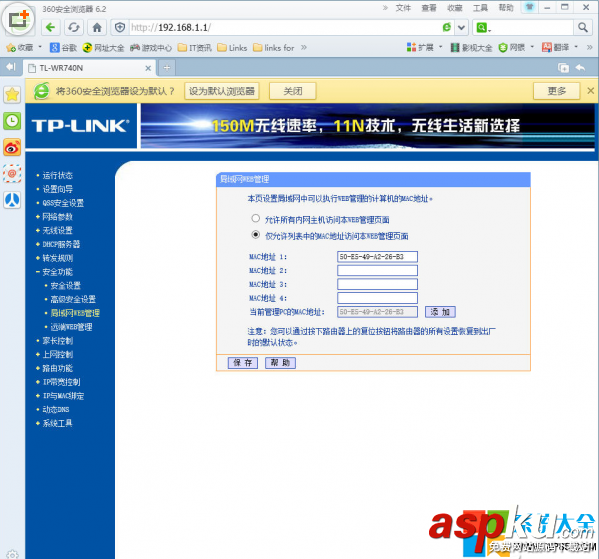Open sidebar mail @ icon
The height and width of the screenshot is (559, 599).
click(12, 173)
